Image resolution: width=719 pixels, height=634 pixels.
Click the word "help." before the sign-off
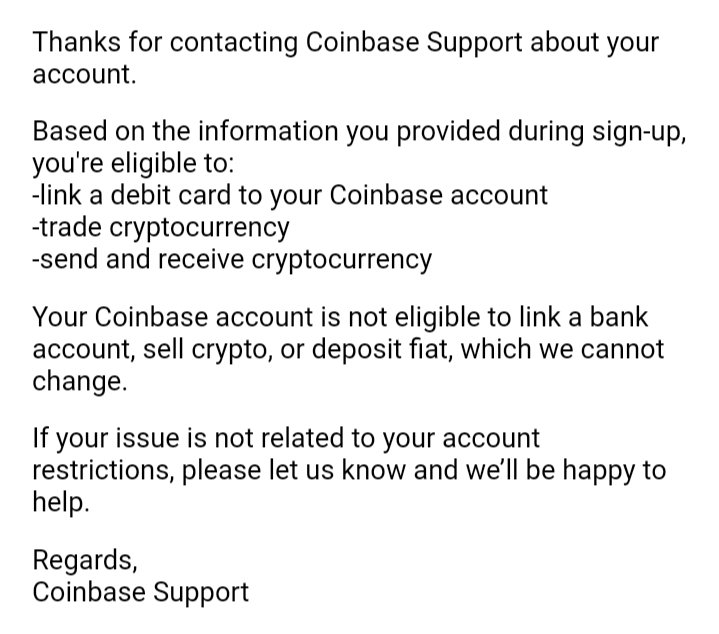coord(61,502)
